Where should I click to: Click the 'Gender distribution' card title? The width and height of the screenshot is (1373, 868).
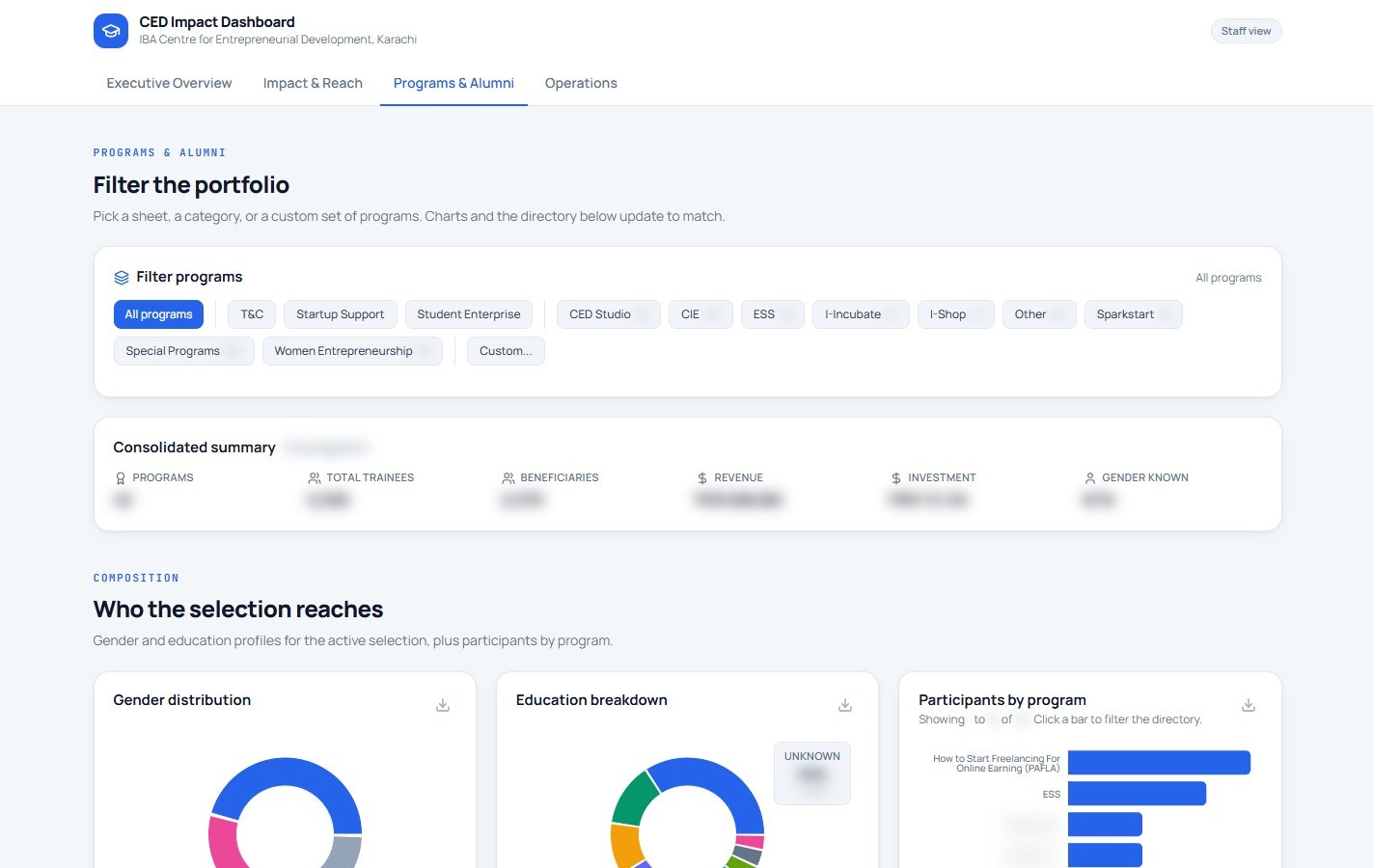click(181, 700)
